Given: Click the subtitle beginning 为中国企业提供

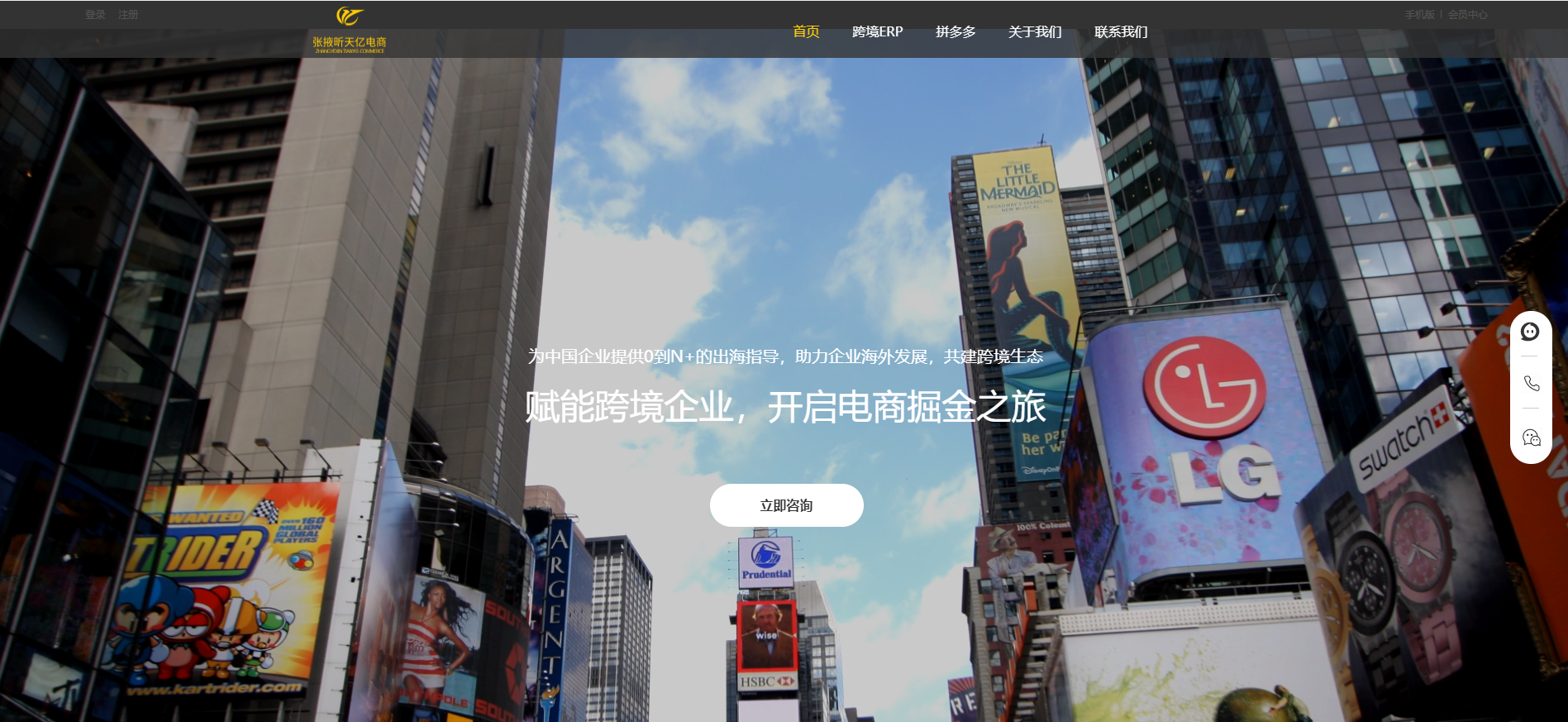Looking at the screenshot, I should point(785,356).
